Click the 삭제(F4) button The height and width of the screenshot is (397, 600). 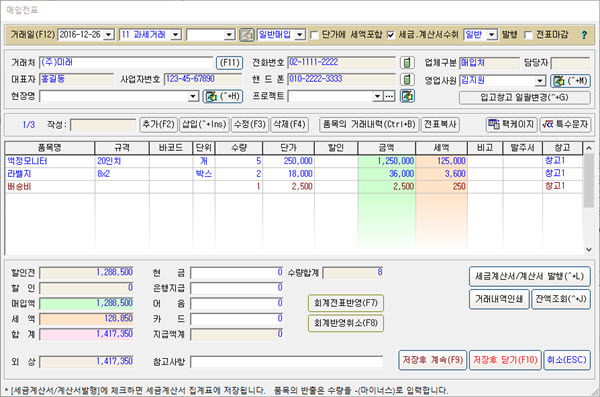click(x=289, y=124)
